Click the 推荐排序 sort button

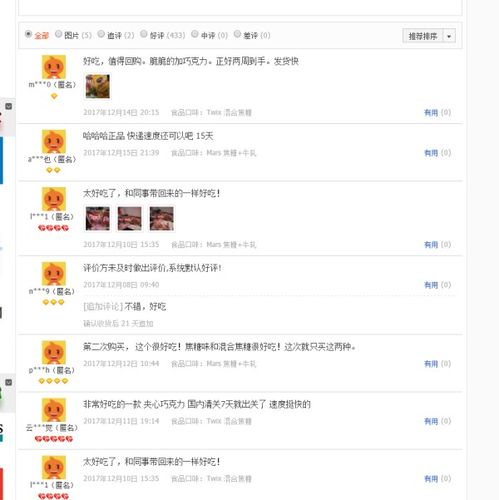(423, 36)
